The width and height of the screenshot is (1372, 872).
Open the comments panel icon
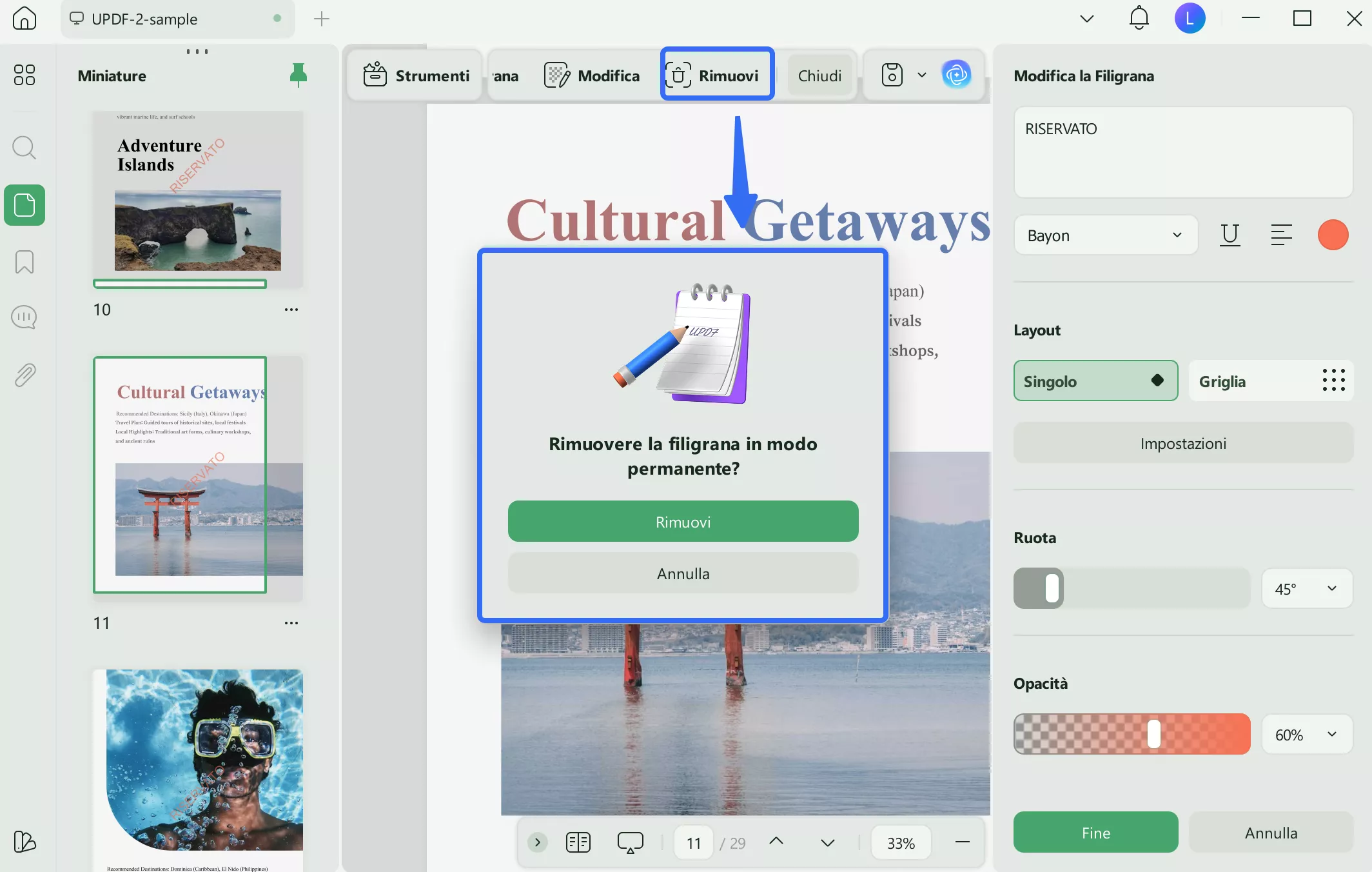(24, 317)
